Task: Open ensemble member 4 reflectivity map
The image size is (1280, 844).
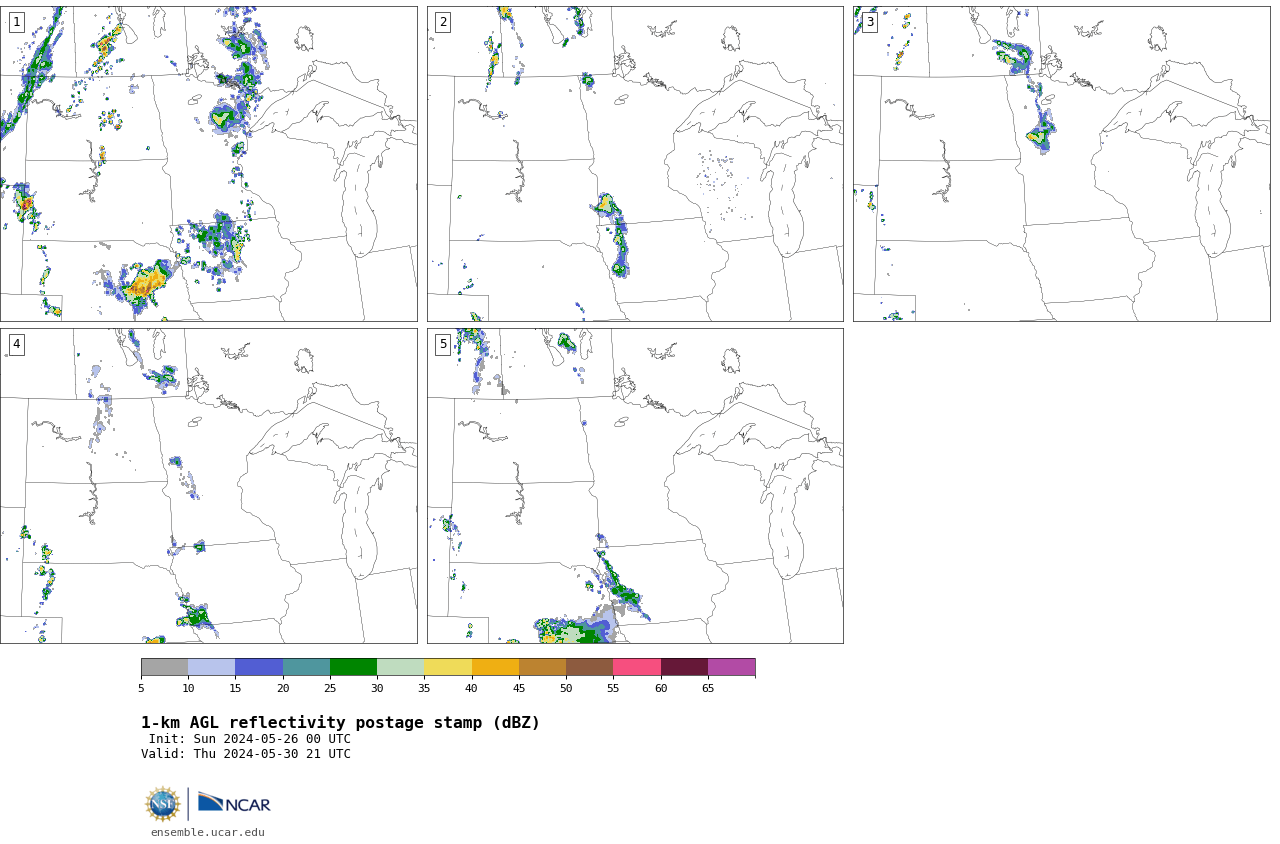Action: (208, 486)
